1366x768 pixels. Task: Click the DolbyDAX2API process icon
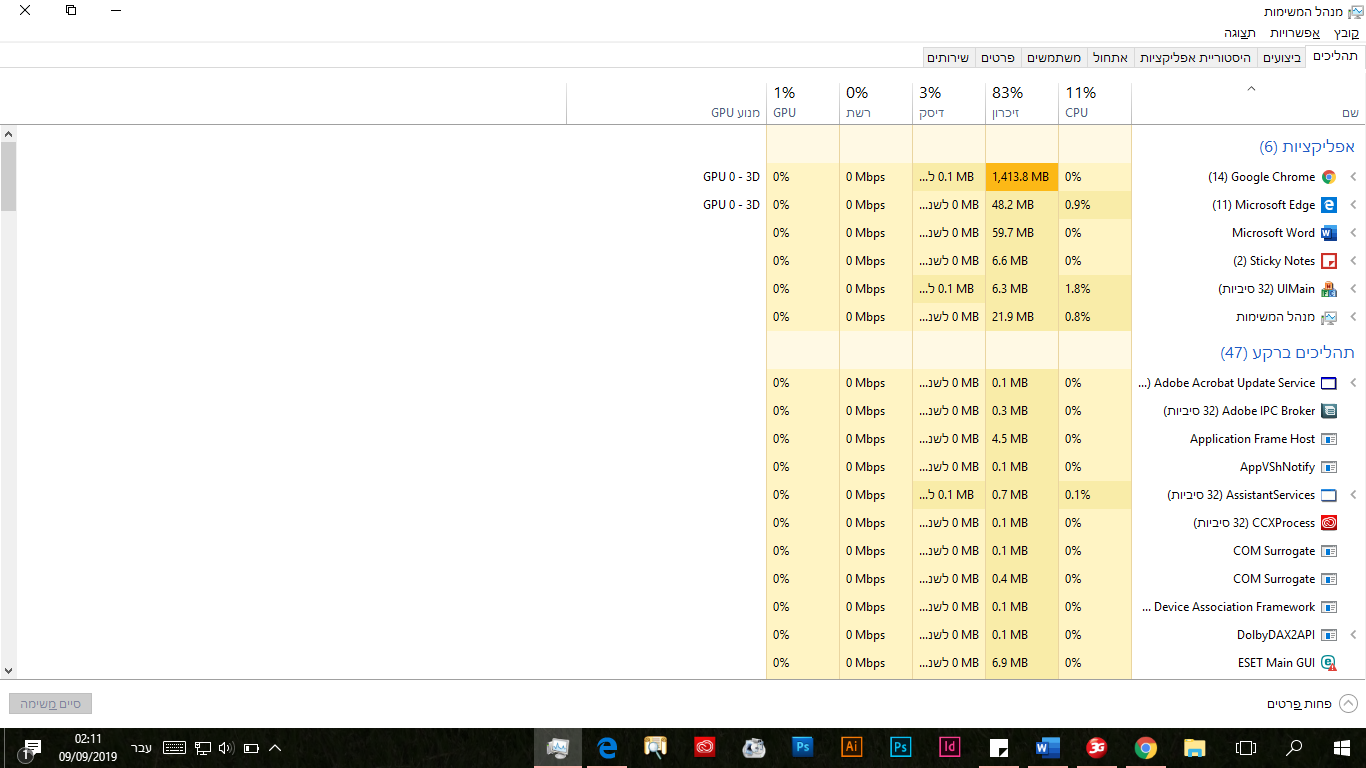(1329, 634)
